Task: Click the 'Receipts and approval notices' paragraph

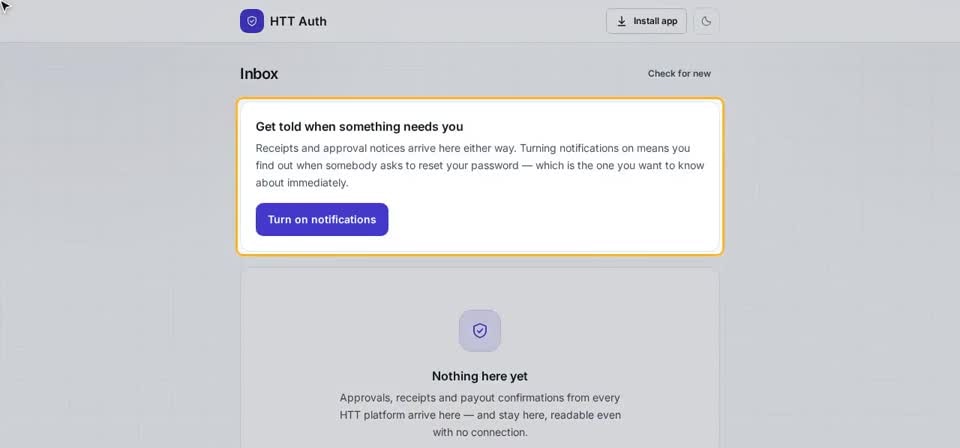Action: tap(480, 165)
